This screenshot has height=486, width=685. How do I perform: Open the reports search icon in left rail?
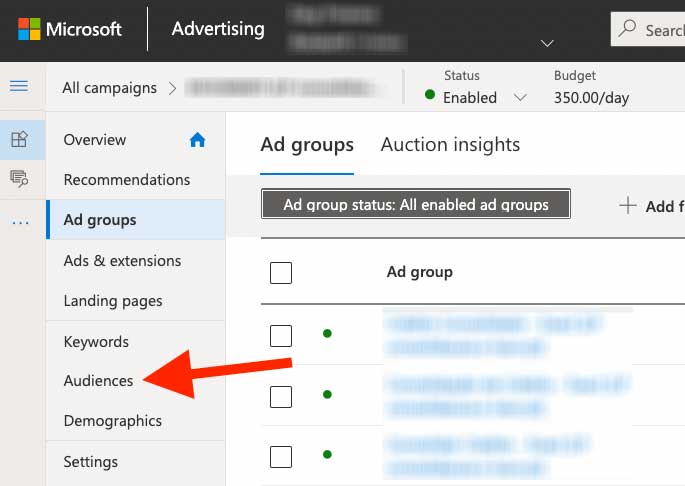click(x=19, y=179)
